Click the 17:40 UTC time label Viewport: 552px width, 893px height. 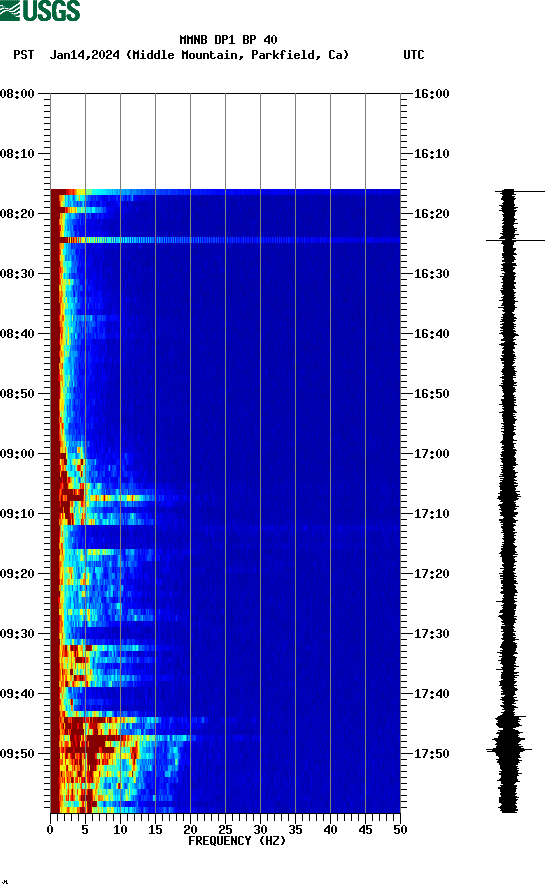pyautogui.click(x=431, y=694)
